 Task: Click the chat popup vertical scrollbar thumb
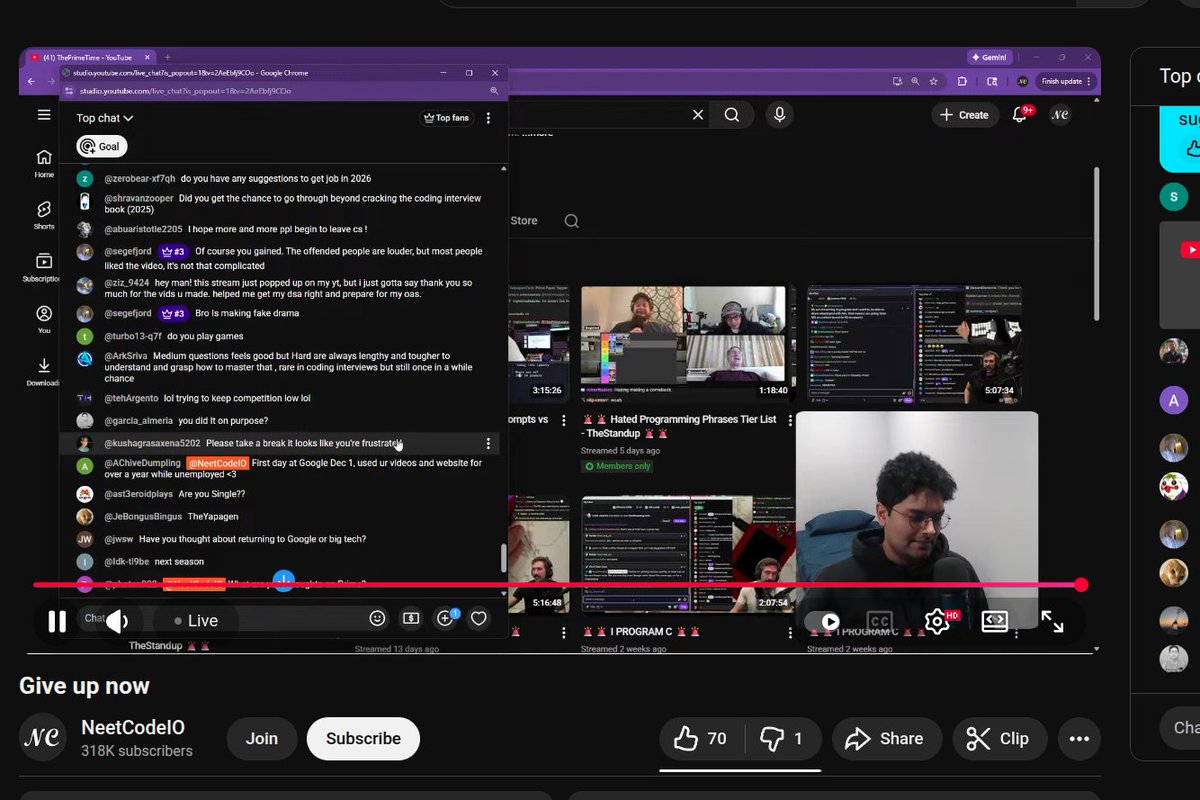coord(503,558)
